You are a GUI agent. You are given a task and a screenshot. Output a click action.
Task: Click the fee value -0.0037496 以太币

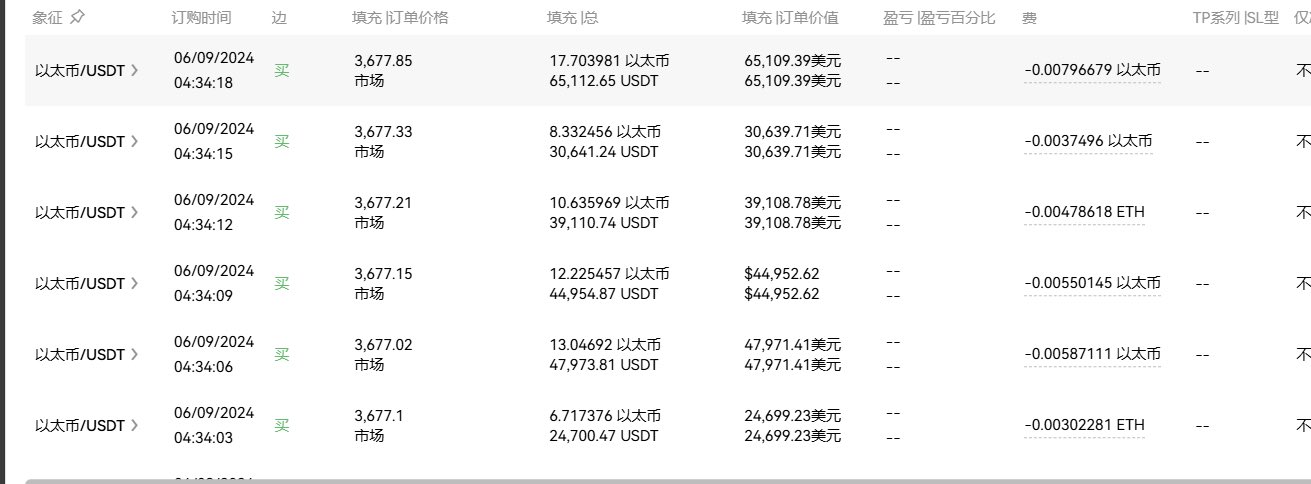tap(1088, 141)
